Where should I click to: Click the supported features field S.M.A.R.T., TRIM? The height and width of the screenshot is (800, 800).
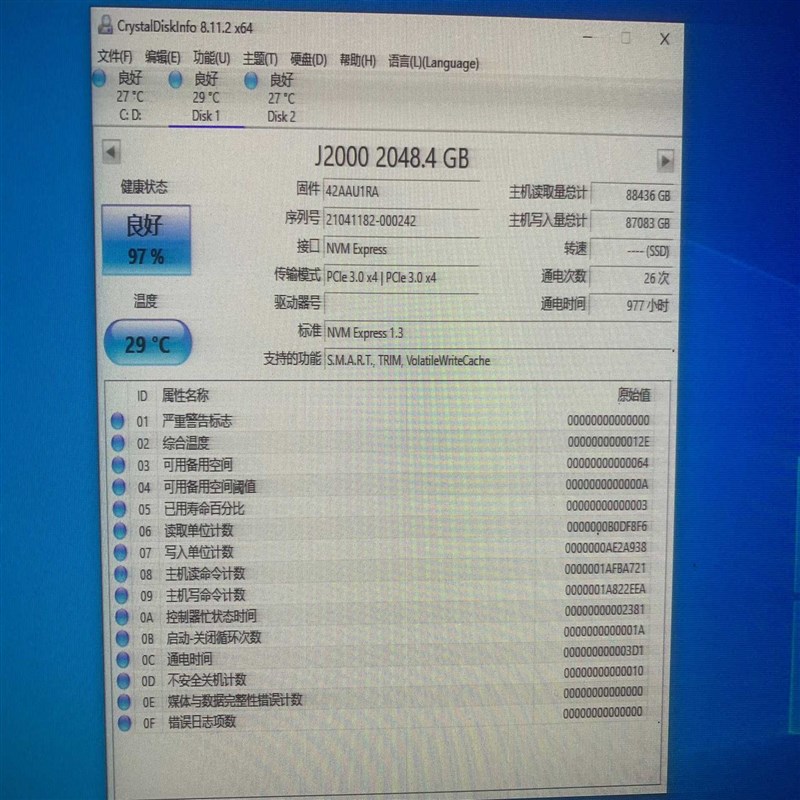pyautogui.click(x=497, y=360)
